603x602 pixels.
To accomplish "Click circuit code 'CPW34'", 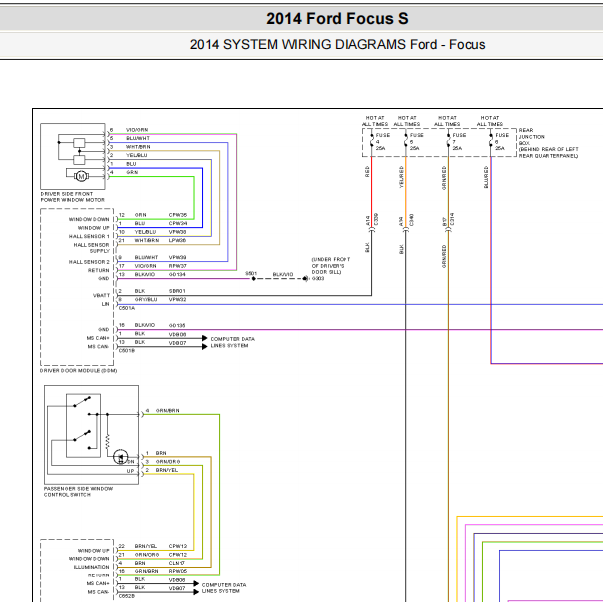I will point(178,223).
